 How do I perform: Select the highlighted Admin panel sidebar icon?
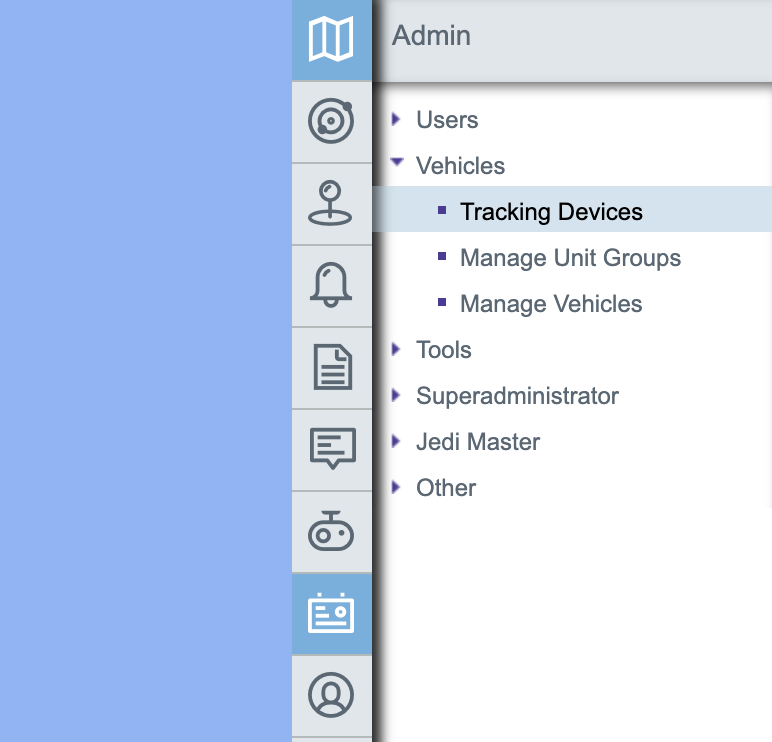click(x=331, y=614)
